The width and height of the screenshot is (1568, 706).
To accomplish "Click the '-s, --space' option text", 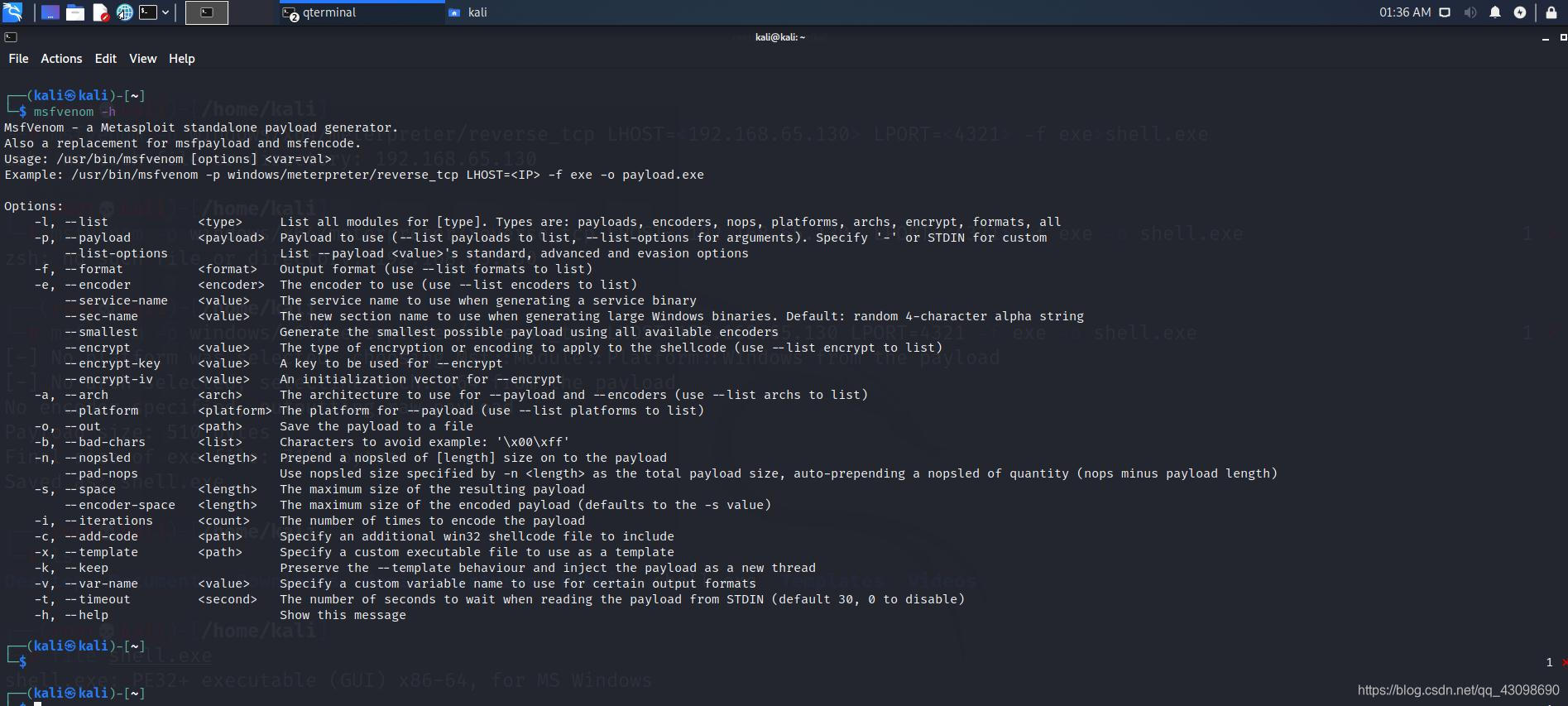I will tap(74, 489).
